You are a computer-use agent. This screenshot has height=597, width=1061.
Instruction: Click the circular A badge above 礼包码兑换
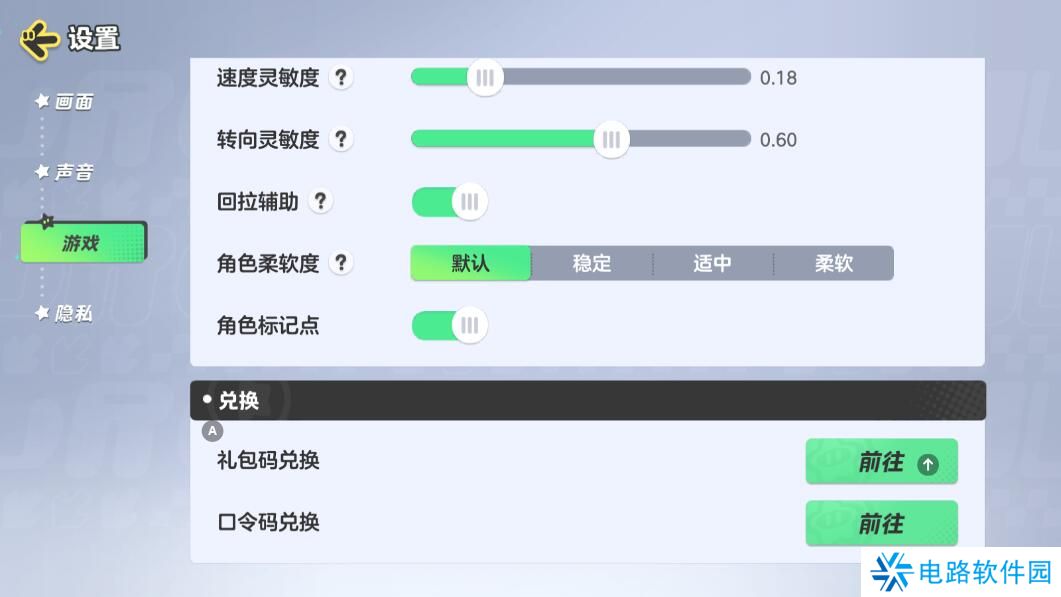coord(211,431)
